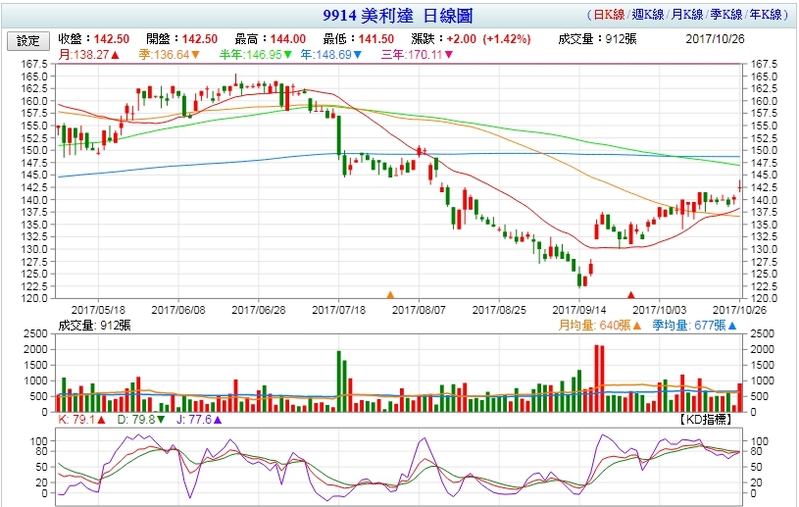Click the orange triangle marker under the price chart

tap(390, 295)
